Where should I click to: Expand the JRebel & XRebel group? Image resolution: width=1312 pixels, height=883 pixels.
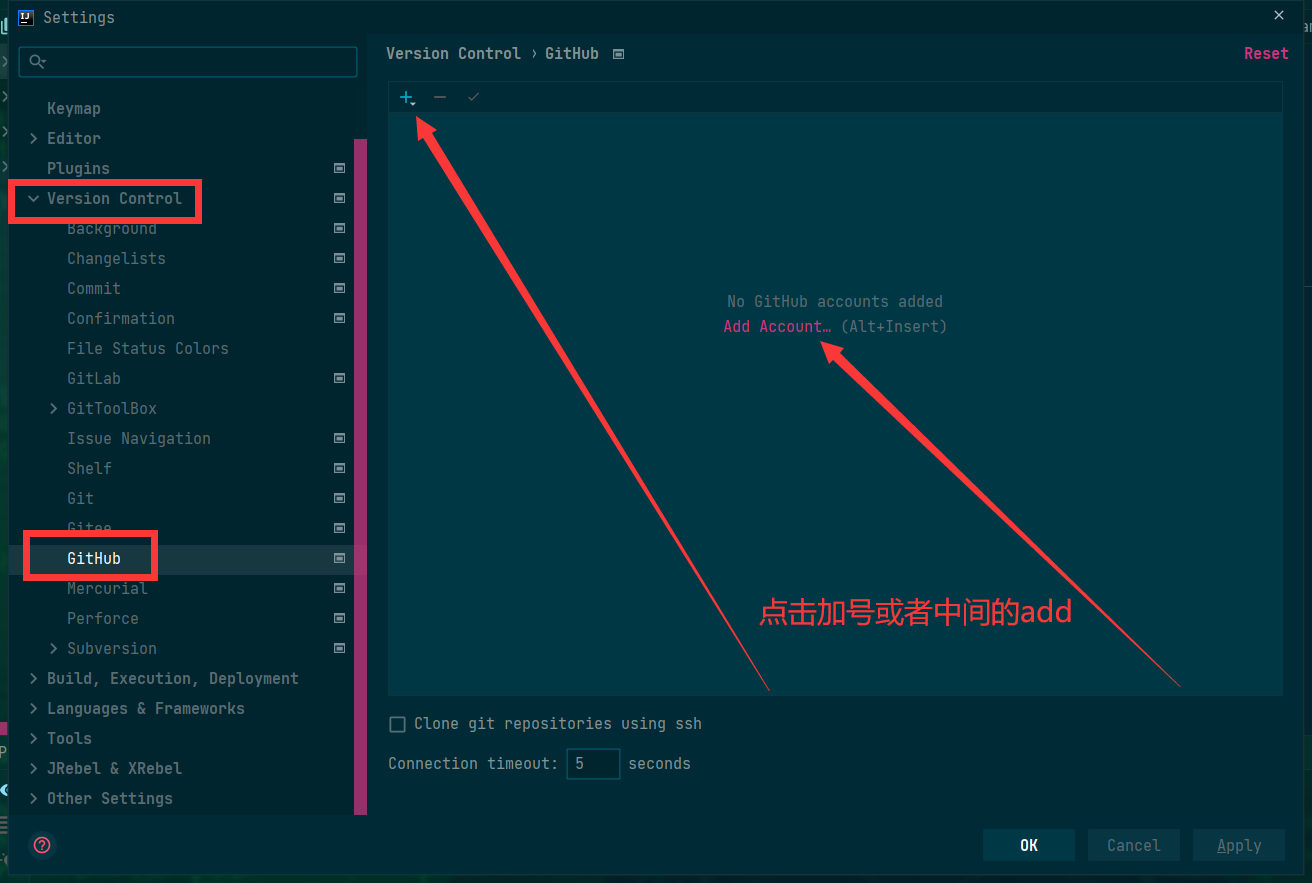click(33, 768)
